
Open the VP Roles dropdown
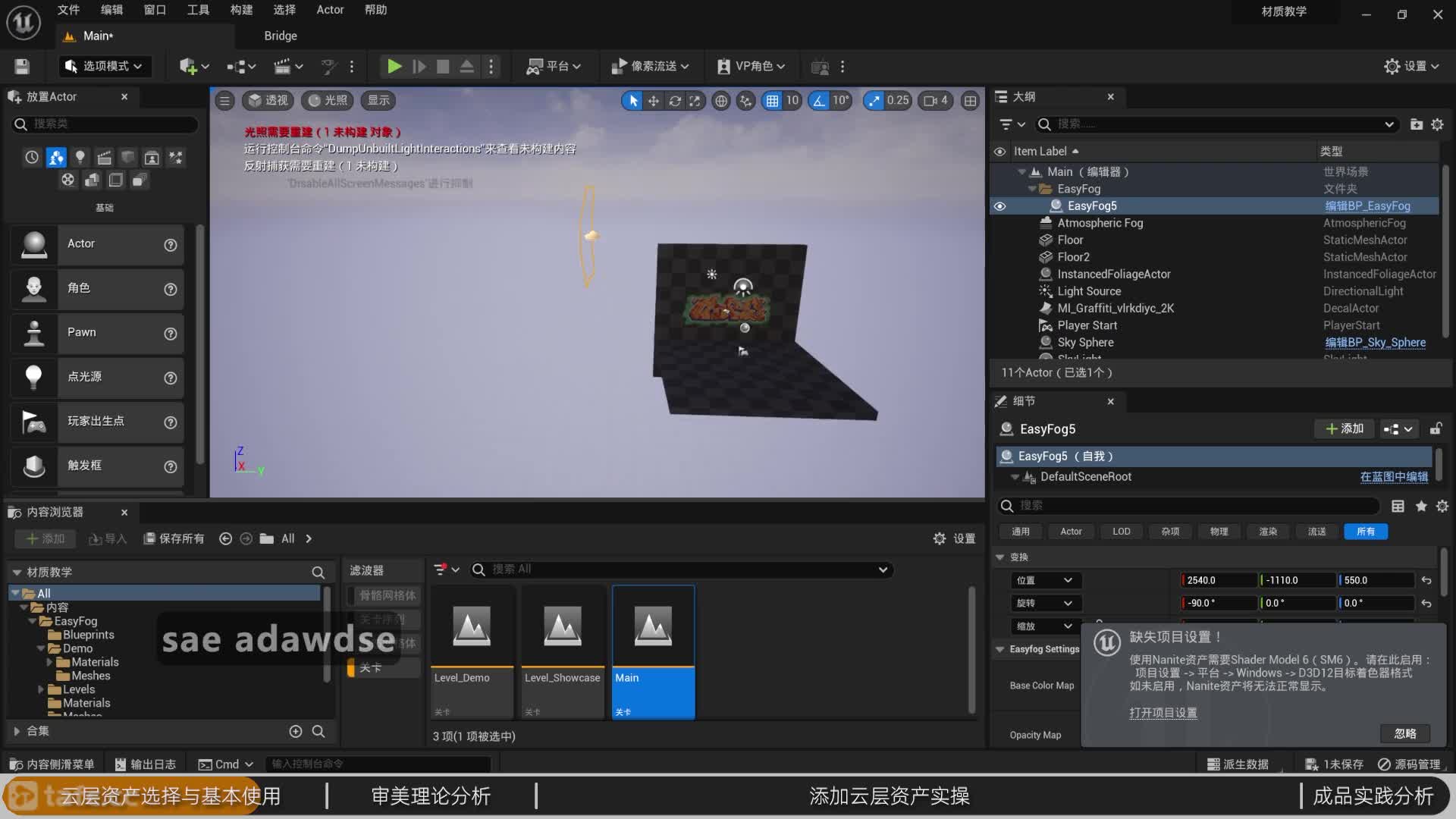(751, 67)
